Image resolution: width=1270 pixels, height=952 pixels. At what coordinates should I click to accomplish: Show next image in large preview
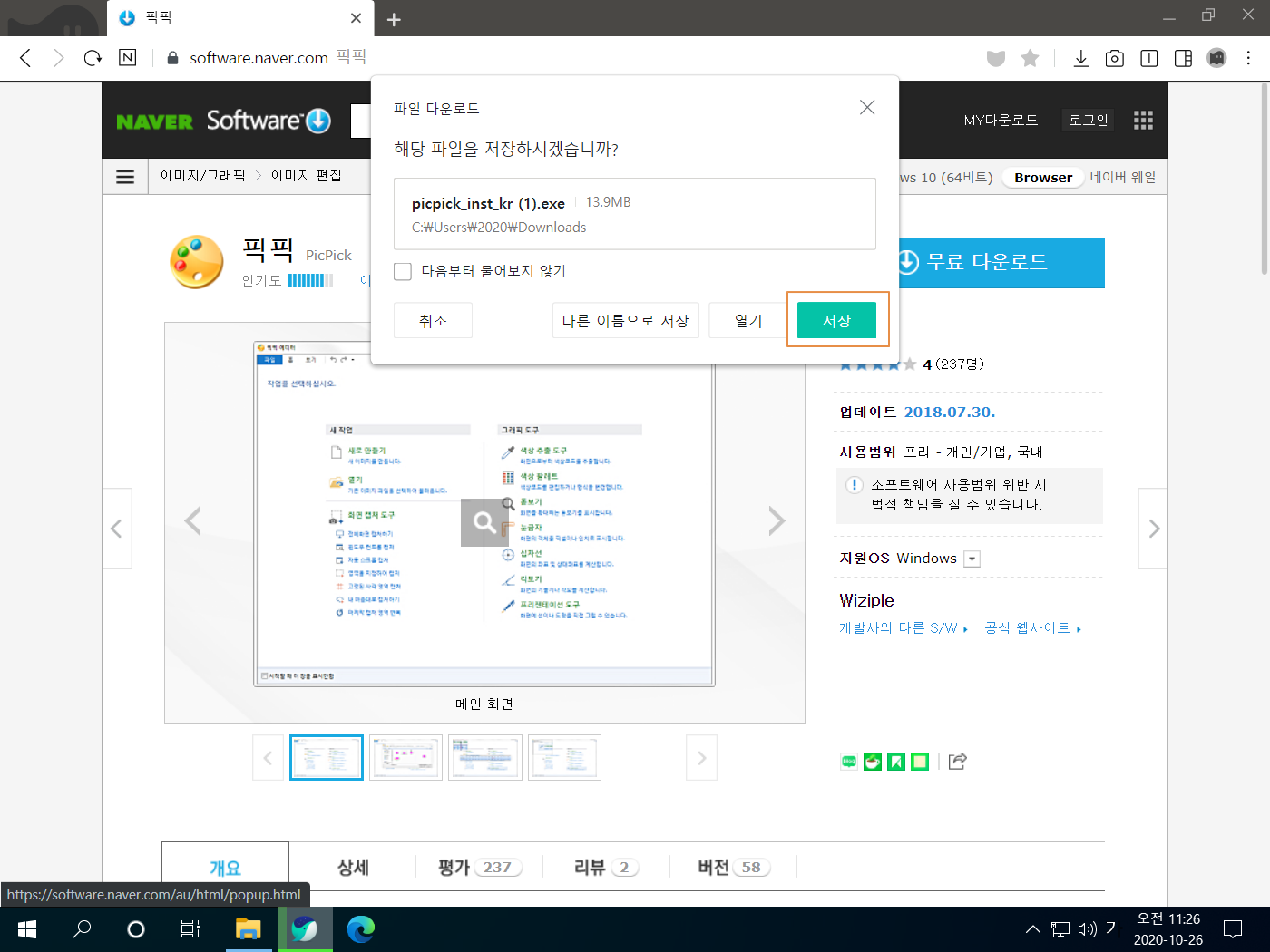[777, 521]
